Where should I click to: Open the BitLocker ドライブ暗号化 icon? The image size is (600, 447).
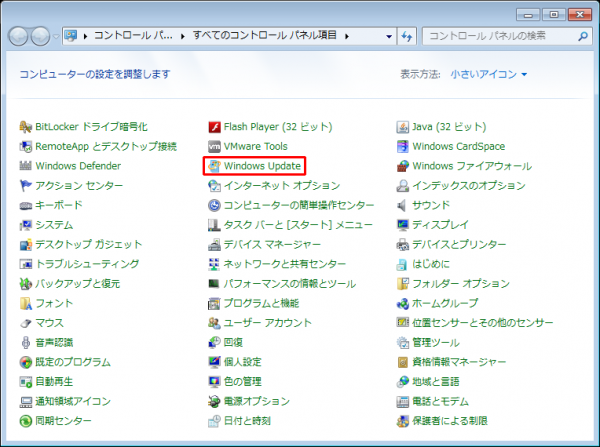tap(25, 127)
